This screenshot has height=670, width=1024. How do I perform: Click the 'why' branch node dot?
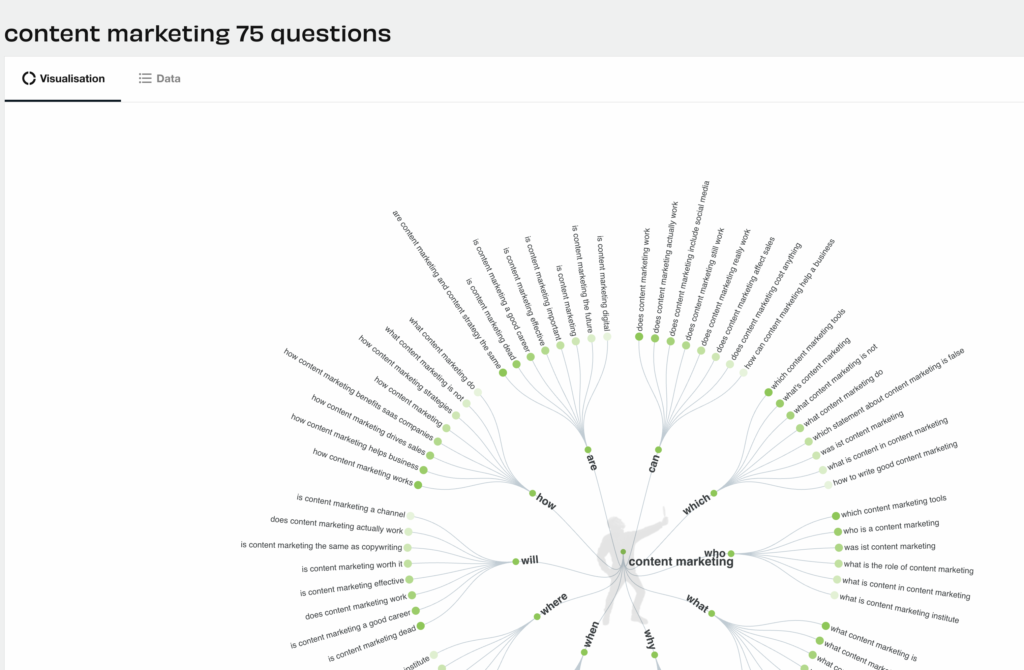[654, 655]
